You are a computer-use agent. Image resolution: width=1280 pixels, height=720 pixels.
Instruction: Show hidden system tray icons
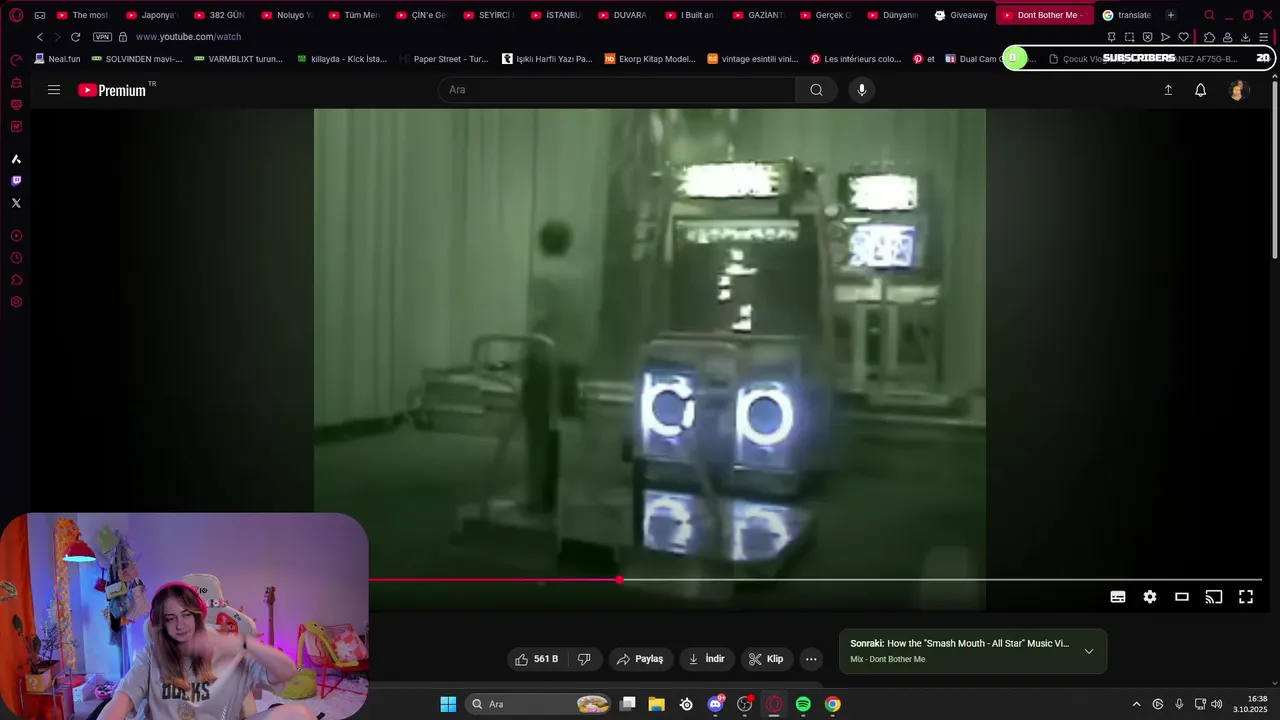pos(1136,704)
